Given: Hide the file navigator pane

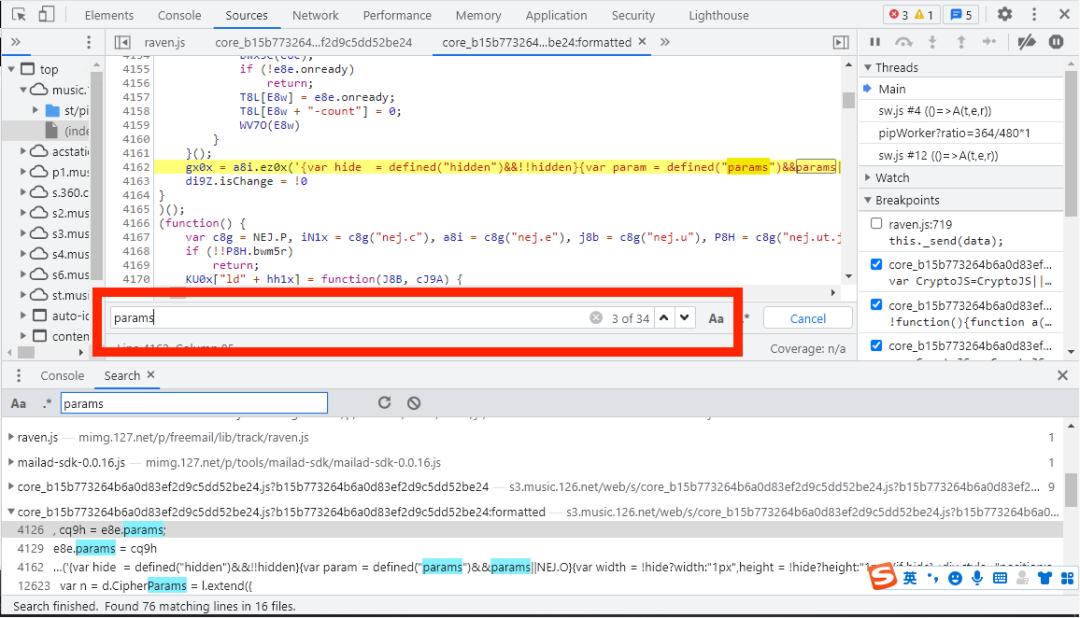Looking at the screenshot, I should (x=122, y=42).
